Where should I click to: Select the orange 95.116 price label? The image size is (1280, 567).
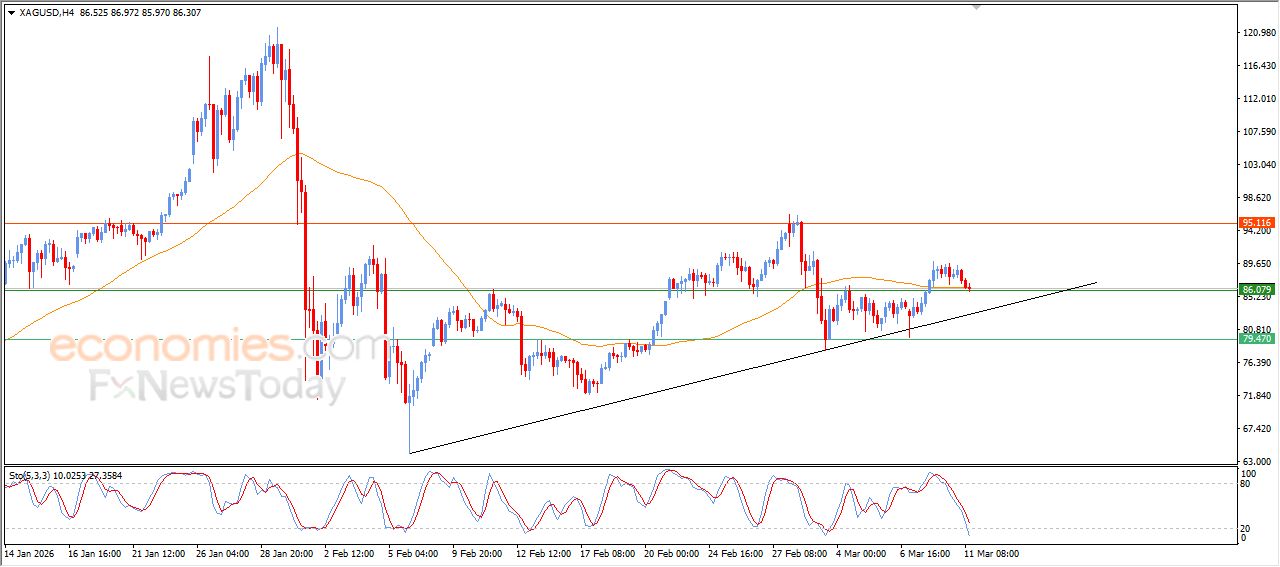coord(1256,223)
